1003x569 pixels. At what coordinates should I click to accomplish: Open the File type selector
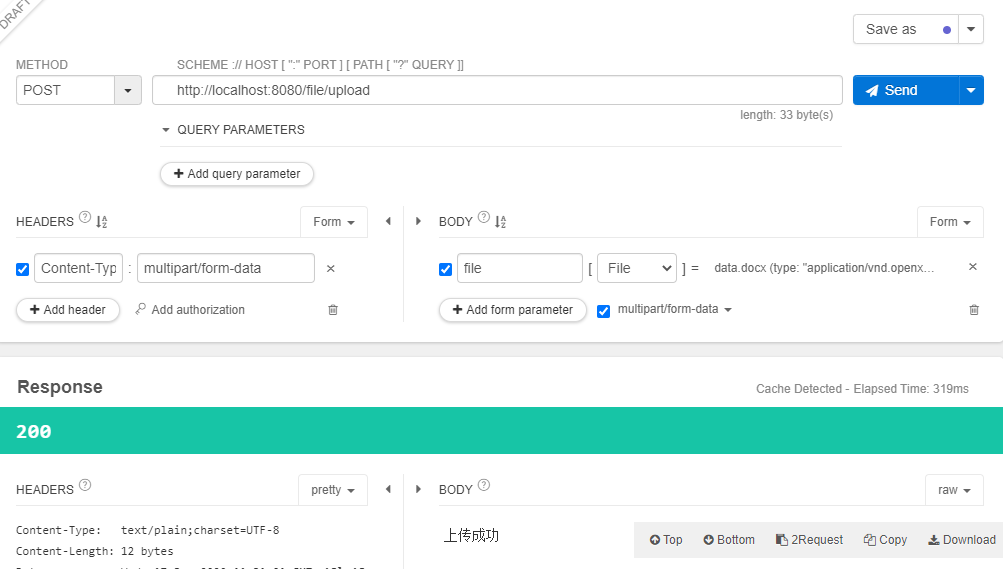click(636, 268)
